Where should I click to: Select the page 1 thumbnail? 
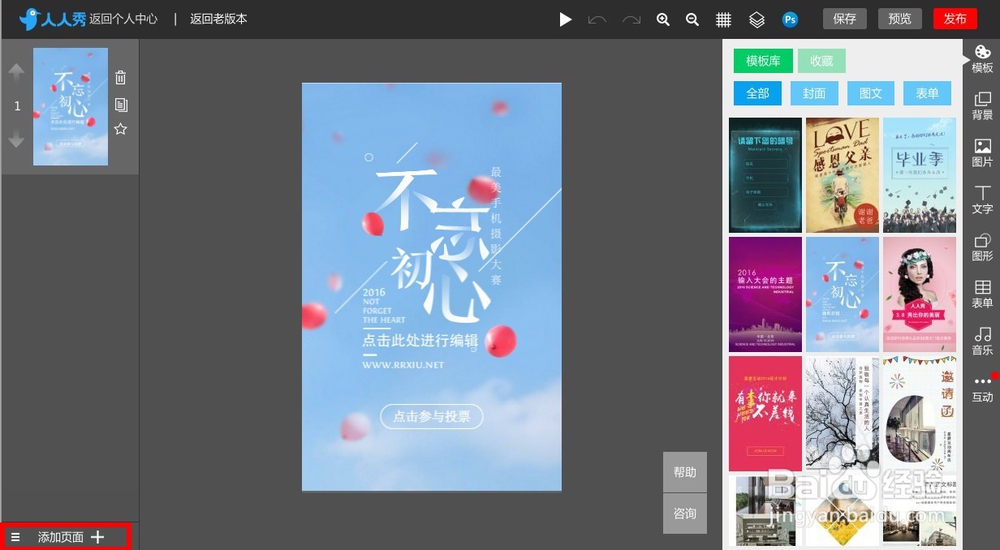click(x=70, y=106)
